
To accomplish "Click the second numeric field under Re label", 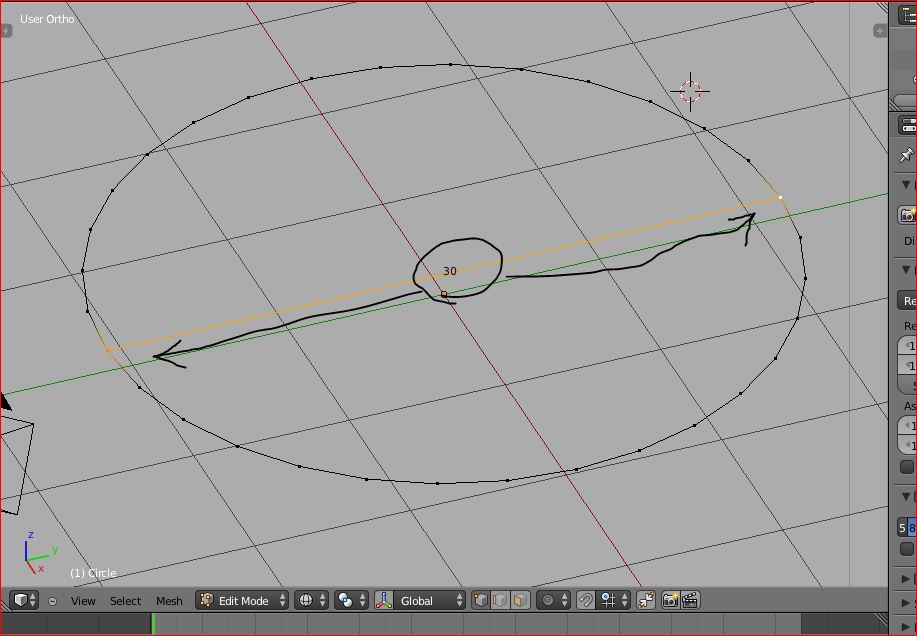I will click(x=908, y=365).
